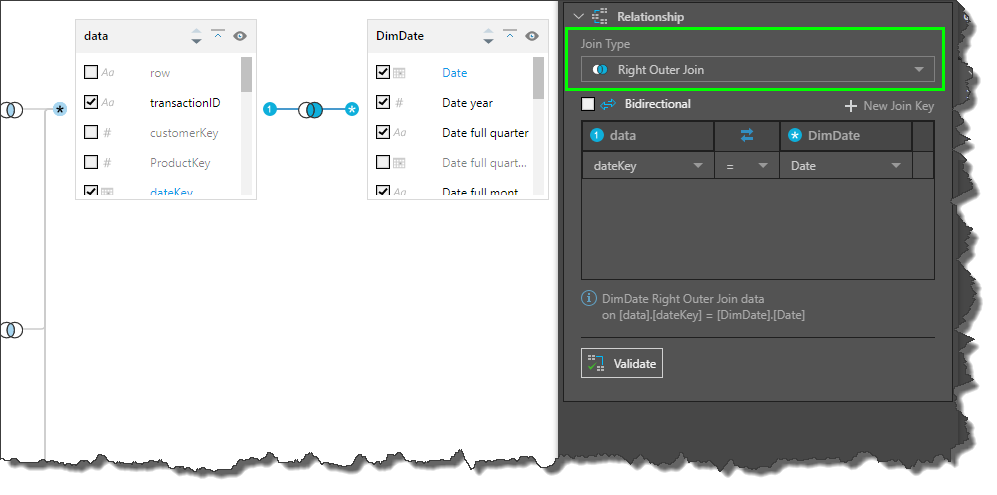Click the join icon between data and DimDate

(310, 109)
